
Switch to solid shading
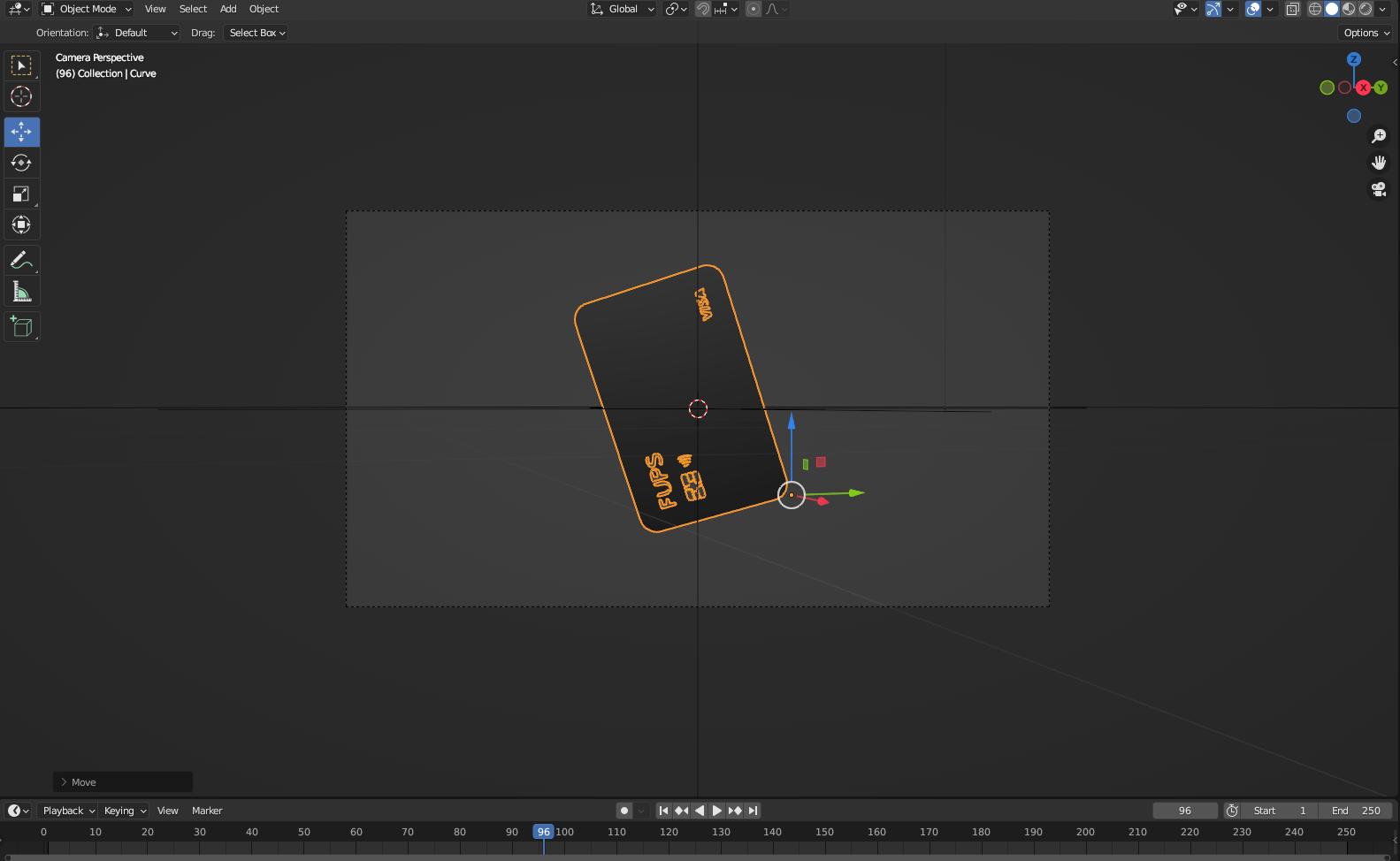point(1332,9)
